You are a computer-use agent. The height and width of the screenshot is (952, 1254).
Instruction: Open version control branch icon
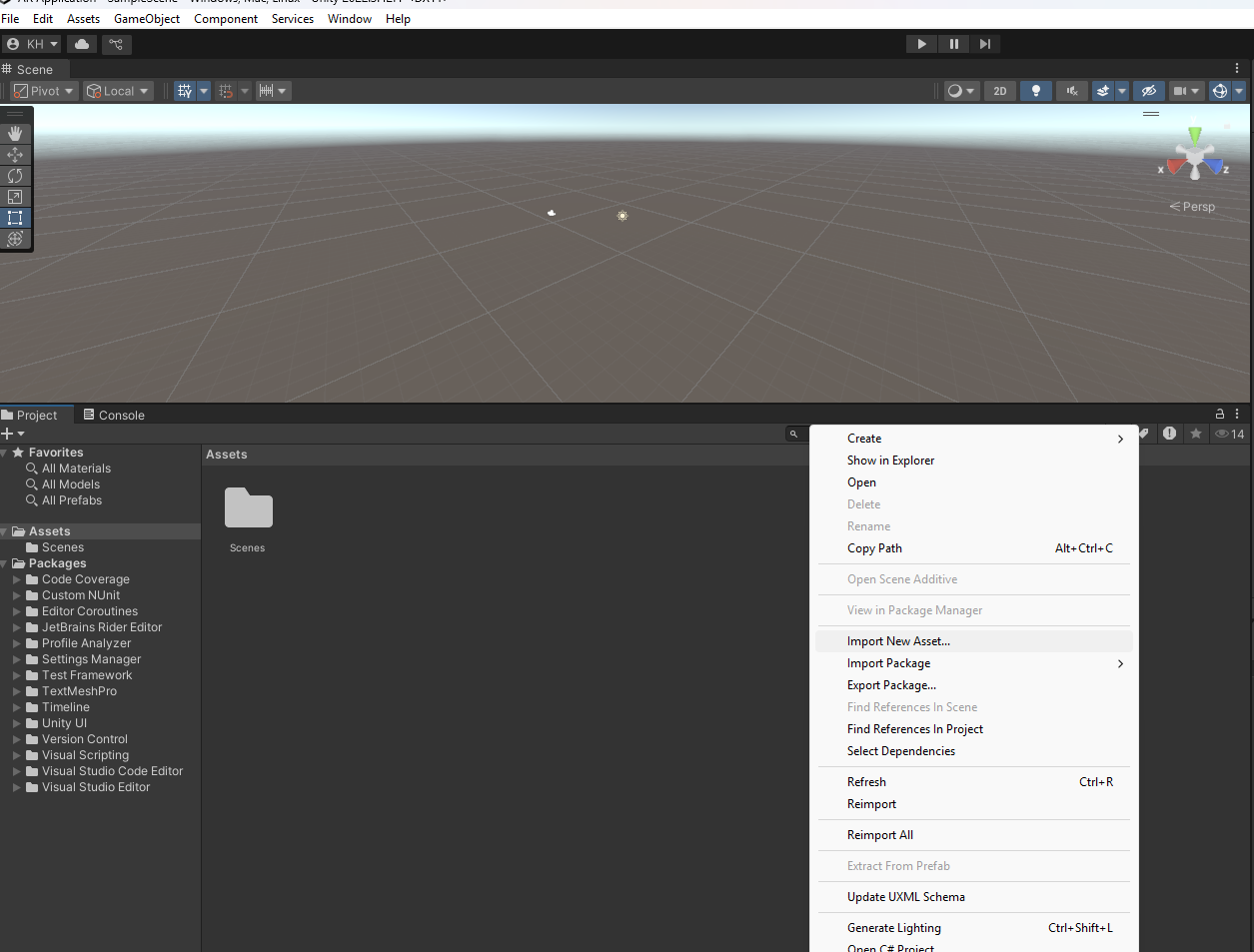click(116, 44)
